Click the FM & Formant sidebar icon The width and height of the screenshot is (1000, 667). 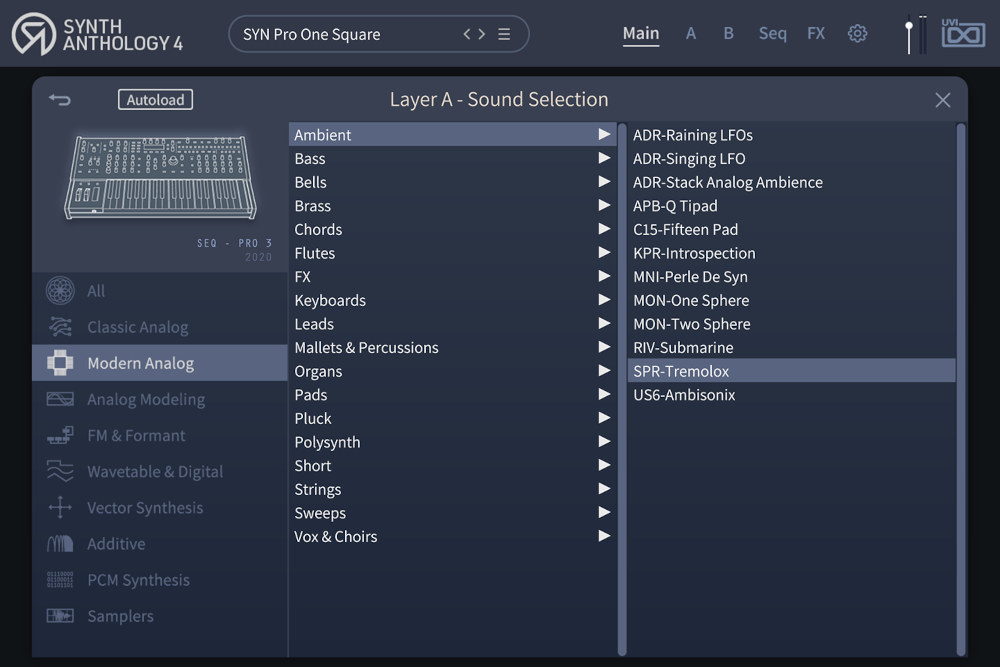tap(60, 435)
